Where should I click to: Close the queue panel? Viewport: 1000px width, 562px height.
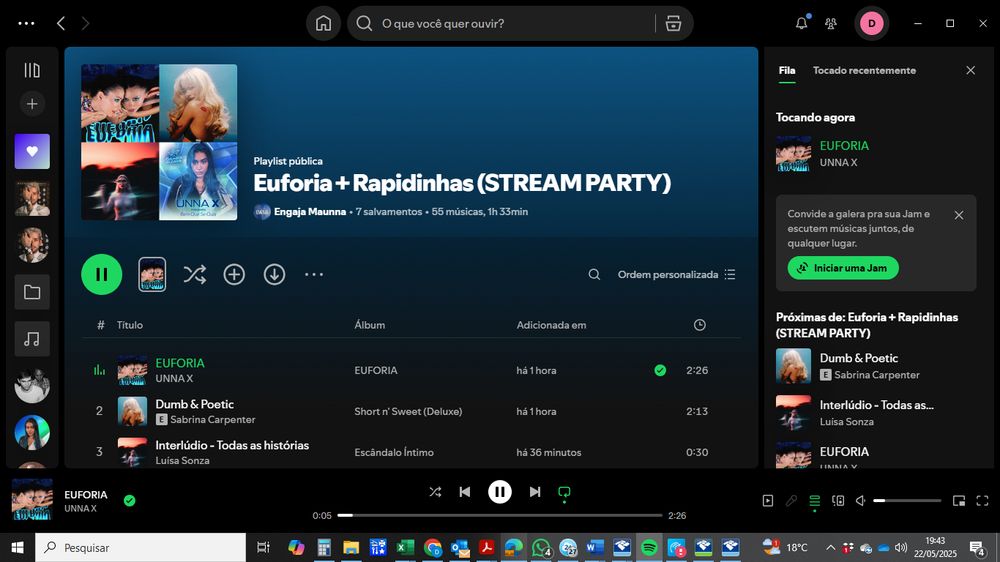point(971,70)
